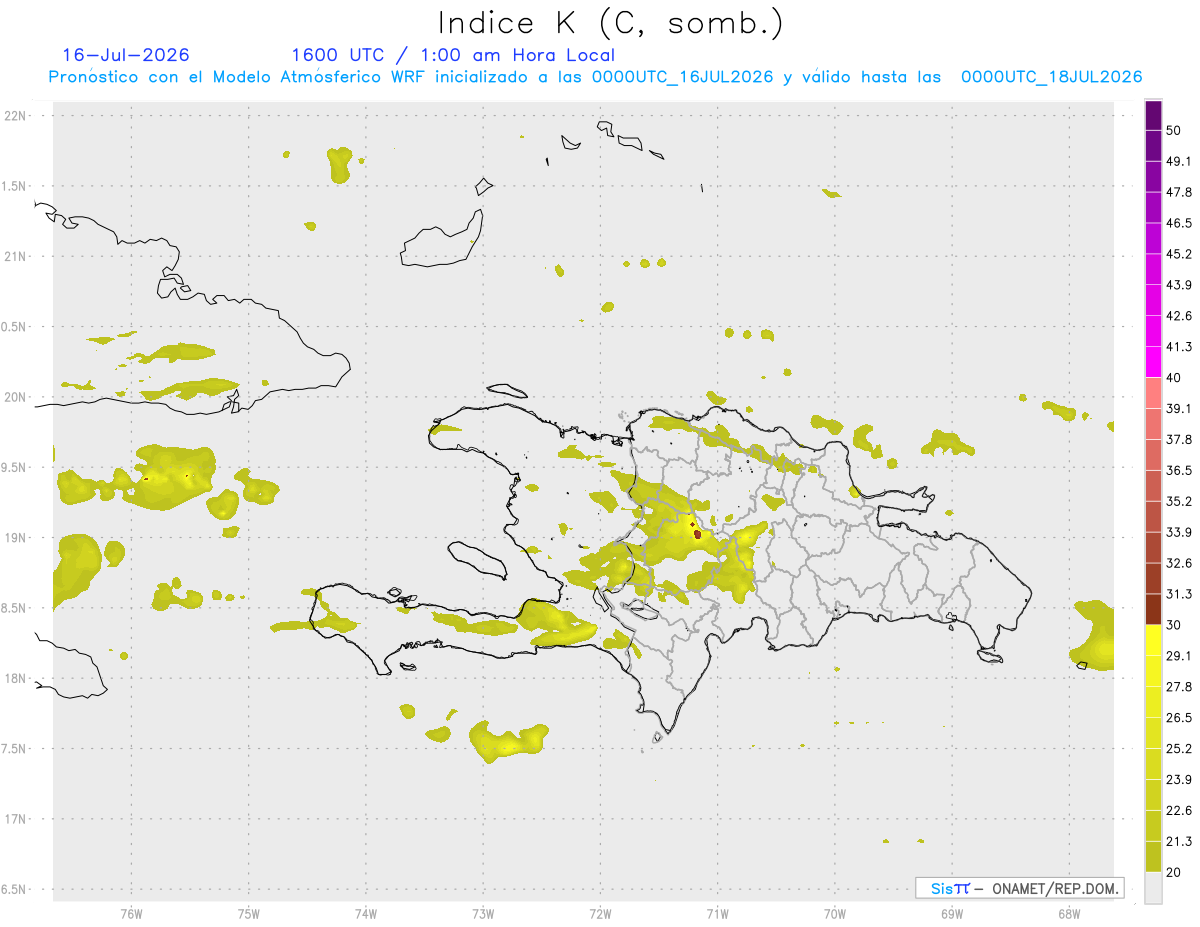
Task: Click the '23.9' color scale value
Action: coord(1178,779)
